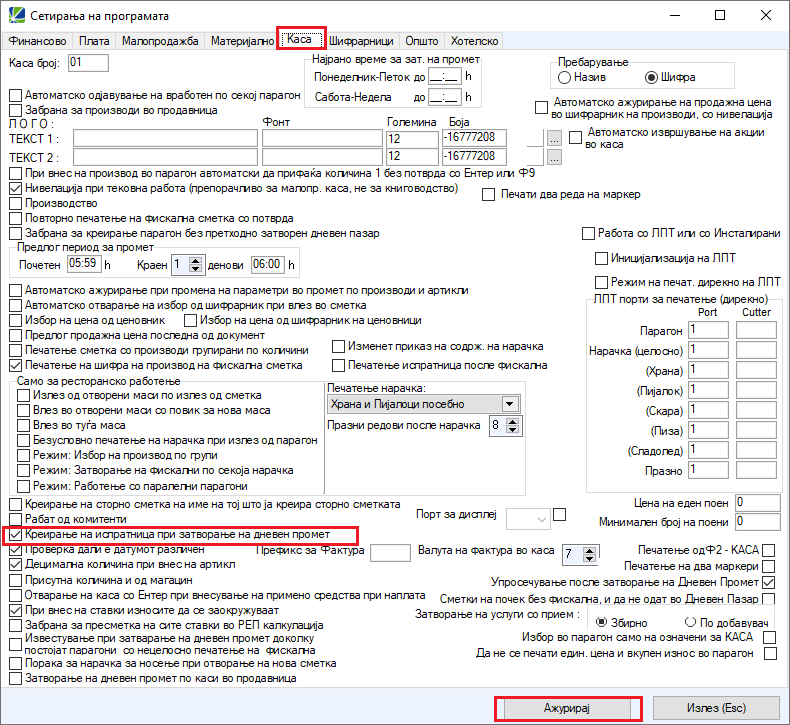This screenshot has width=790, height=725.
Task: Click the ТЕКСТ 2 Боја color value field
Action: point(474,157)
